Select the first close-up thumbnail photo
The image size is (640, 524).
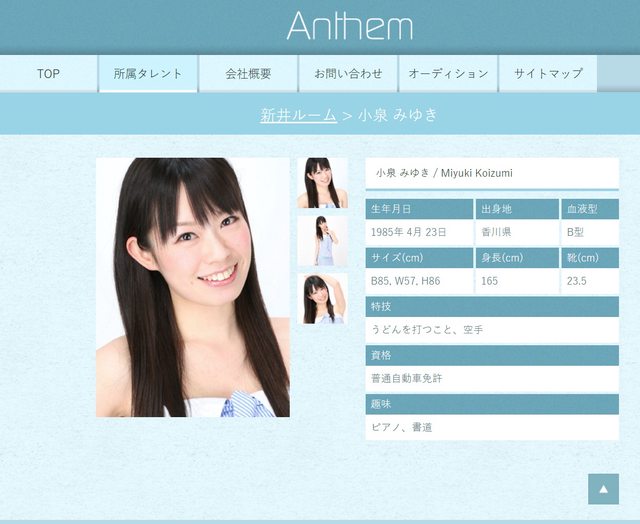pos(323,183)
